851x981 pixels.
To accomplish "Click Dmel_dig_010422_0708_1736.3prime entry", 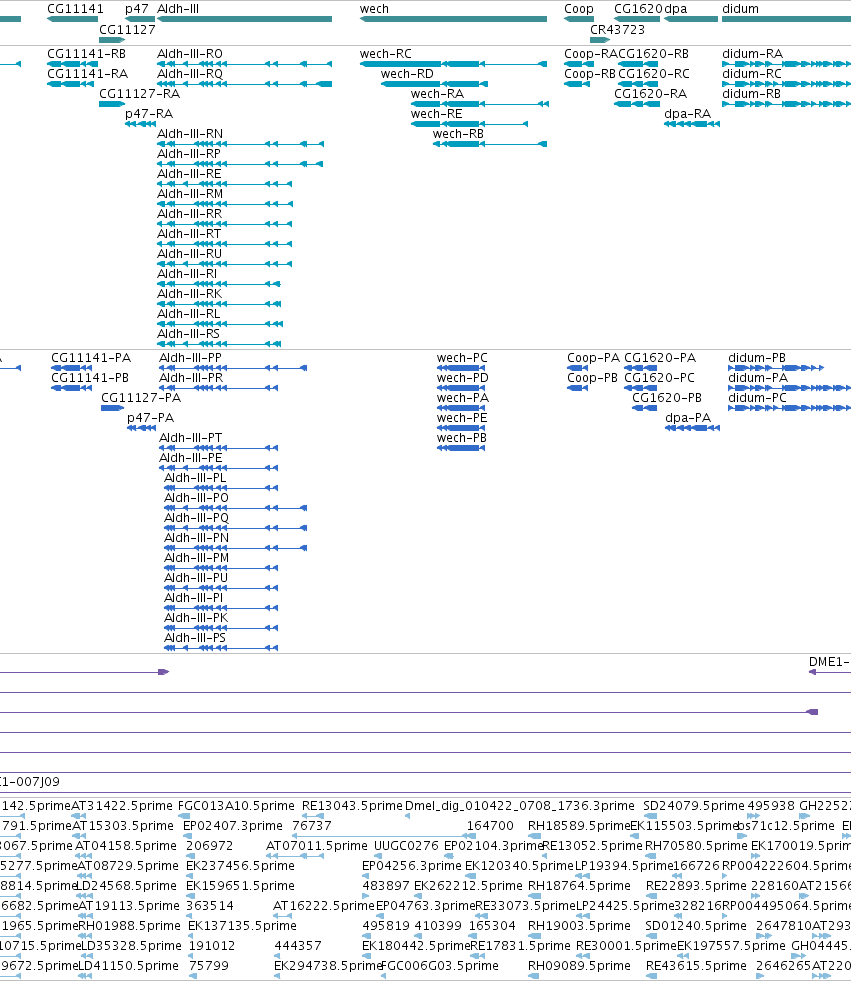I will point(520,806).
